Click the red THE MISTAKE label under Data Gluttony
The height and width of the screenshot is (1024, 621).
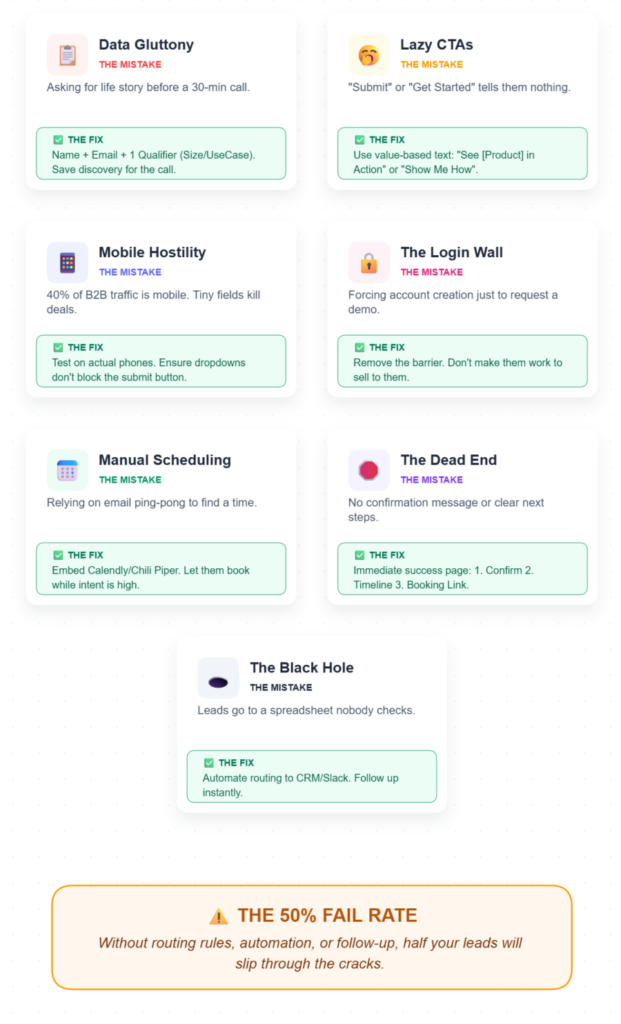pos(130,64)
